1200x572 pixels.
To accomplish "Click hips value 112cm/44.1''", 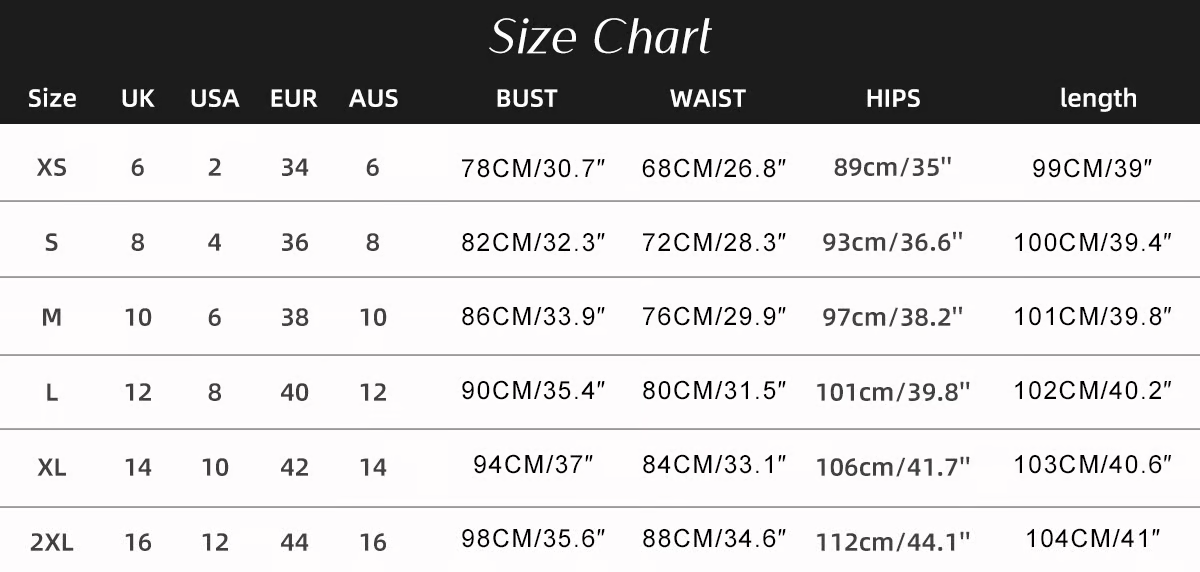I will (x=893, y=543).
